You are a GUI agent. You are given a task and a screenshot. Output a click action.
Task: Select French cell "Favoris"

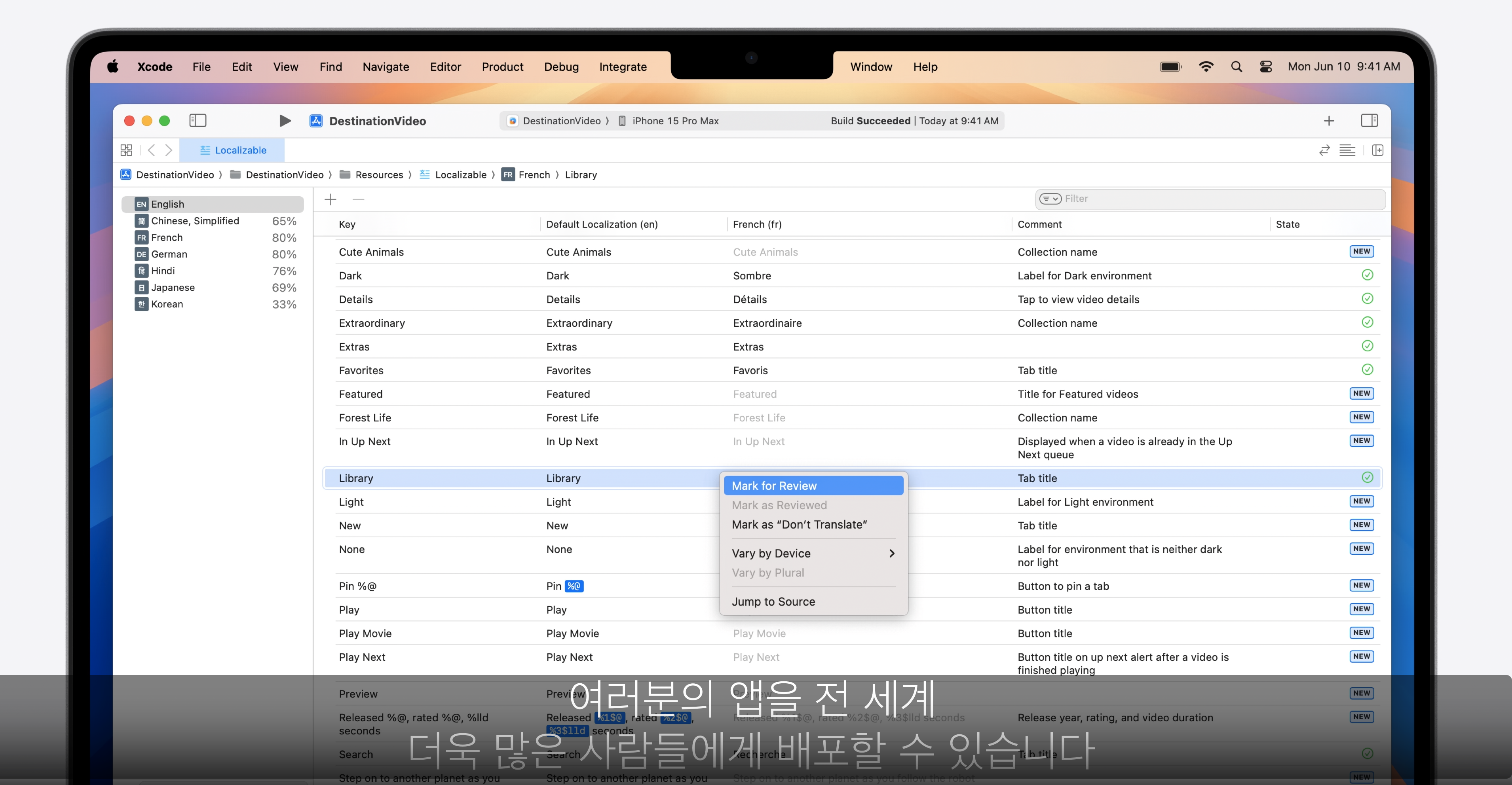750,371
